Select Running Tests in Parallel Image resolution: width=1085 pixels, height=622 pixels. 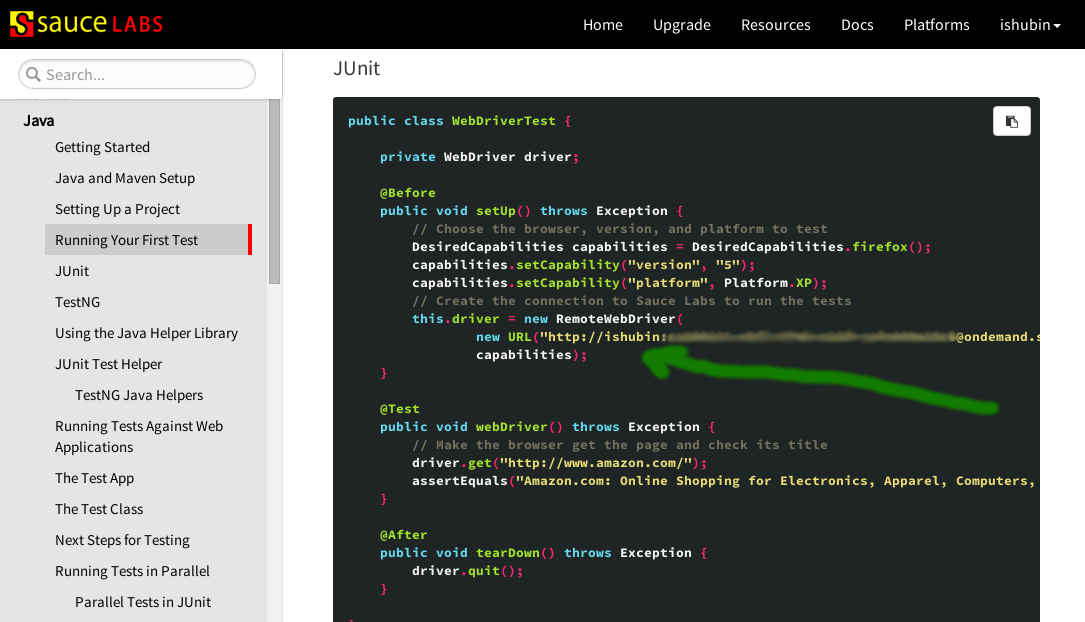[x=132, y=571]
